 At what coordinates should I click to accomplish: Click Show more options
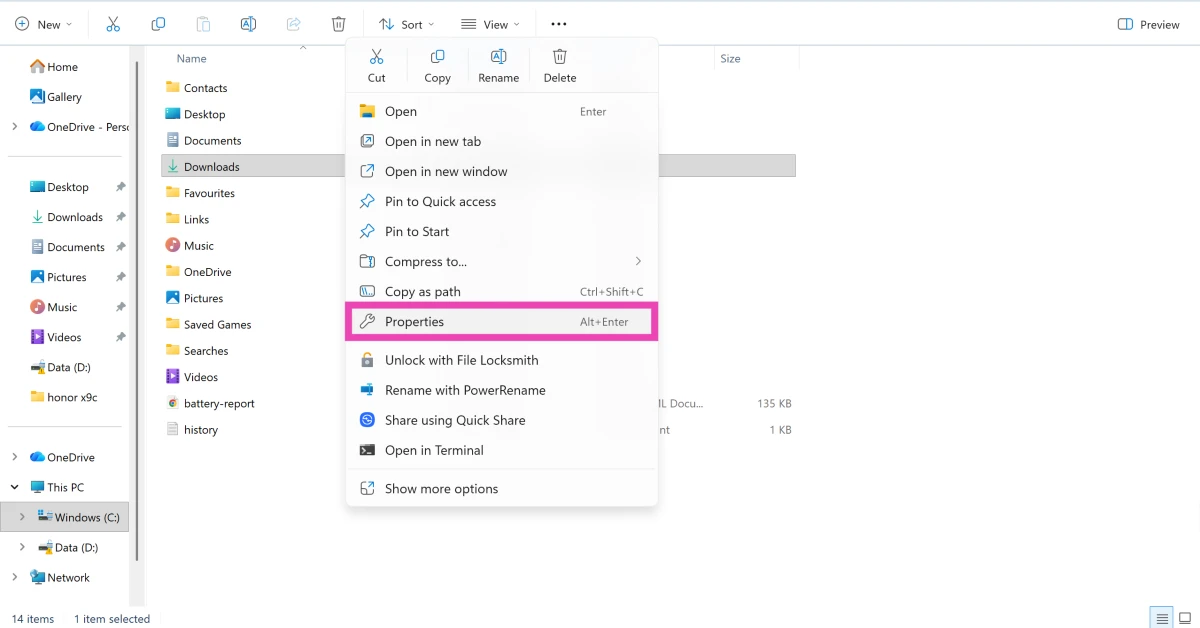[441, 488]
